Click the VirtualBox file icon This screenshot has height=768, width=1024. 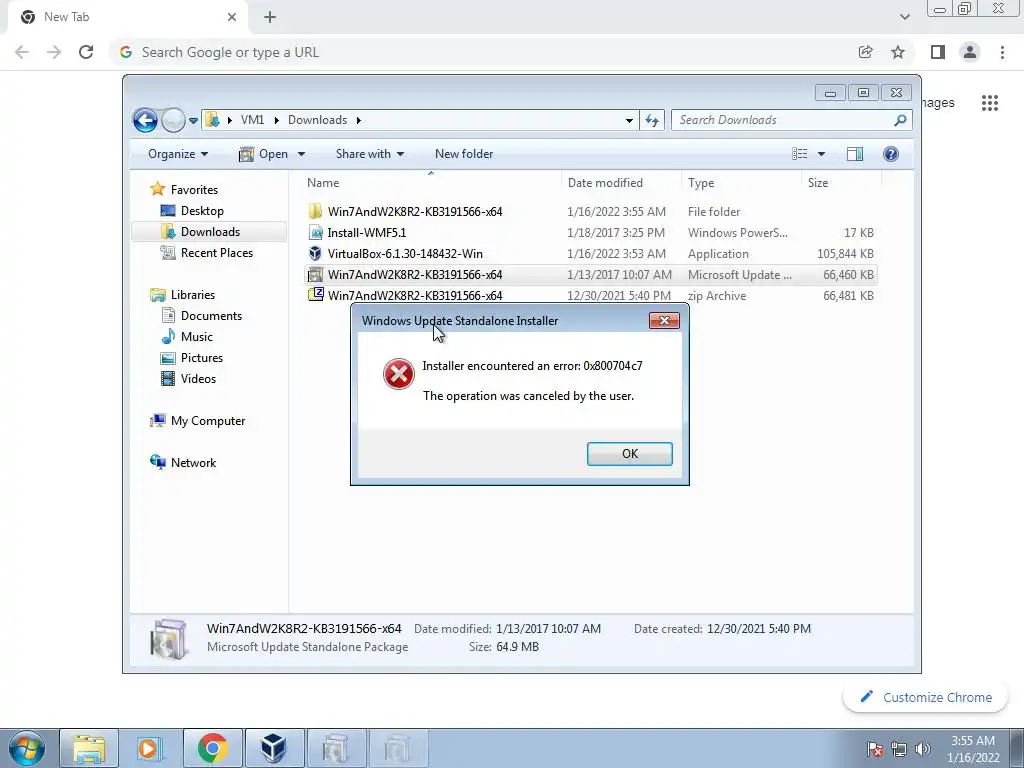(x=315, y=253)
